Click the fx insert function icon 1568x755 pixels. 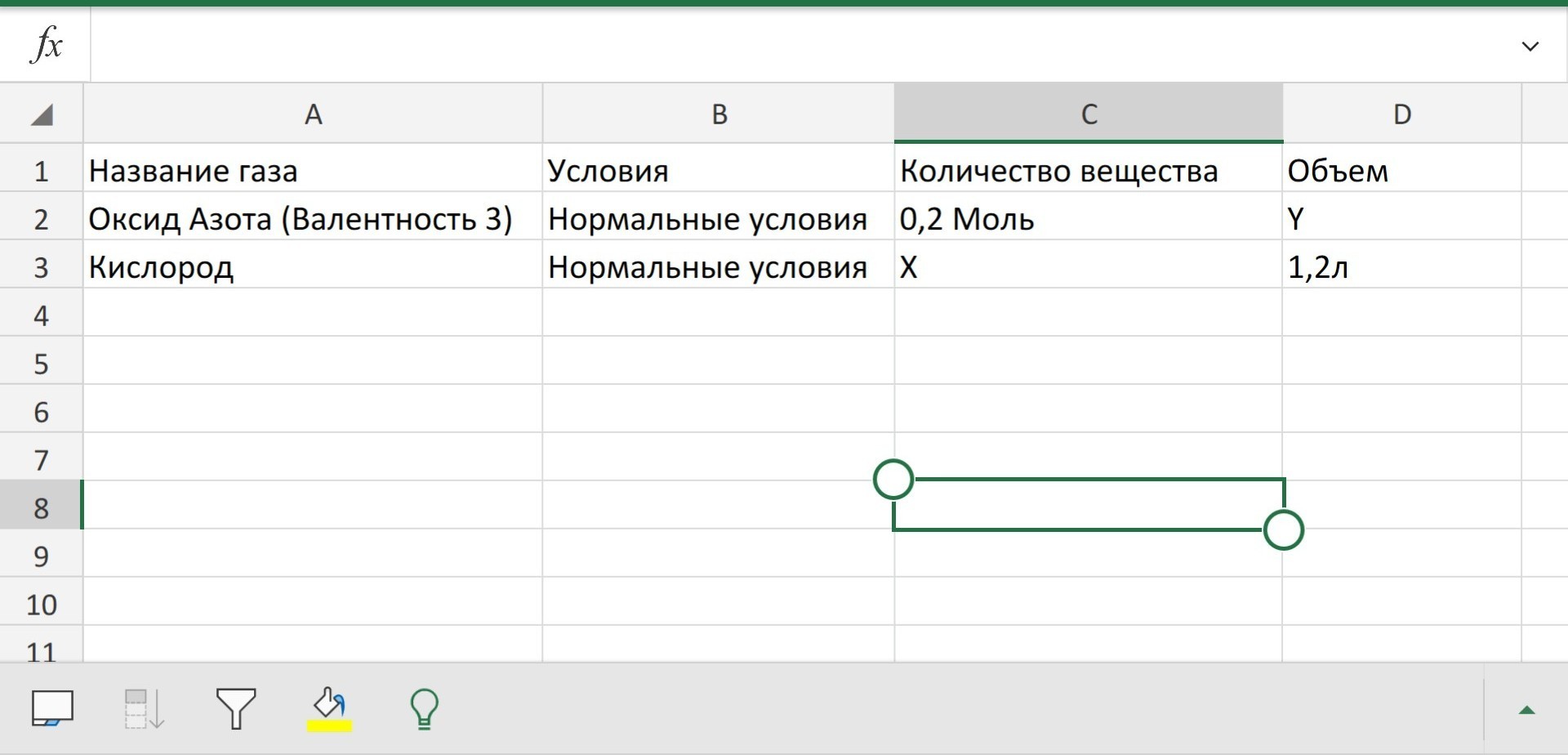point(46,45)
